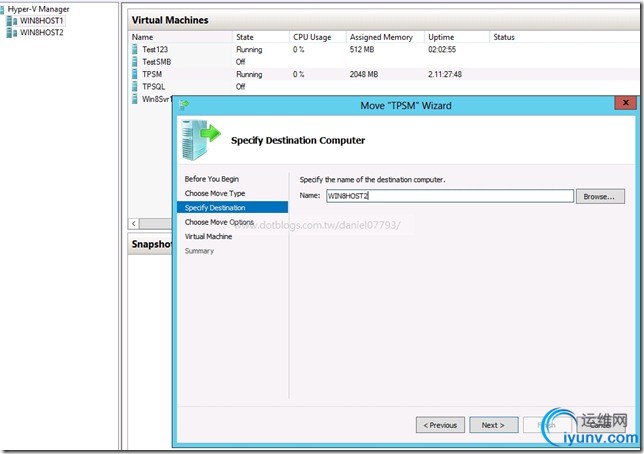Click the 2048 MB memory value

click(364, 74)
